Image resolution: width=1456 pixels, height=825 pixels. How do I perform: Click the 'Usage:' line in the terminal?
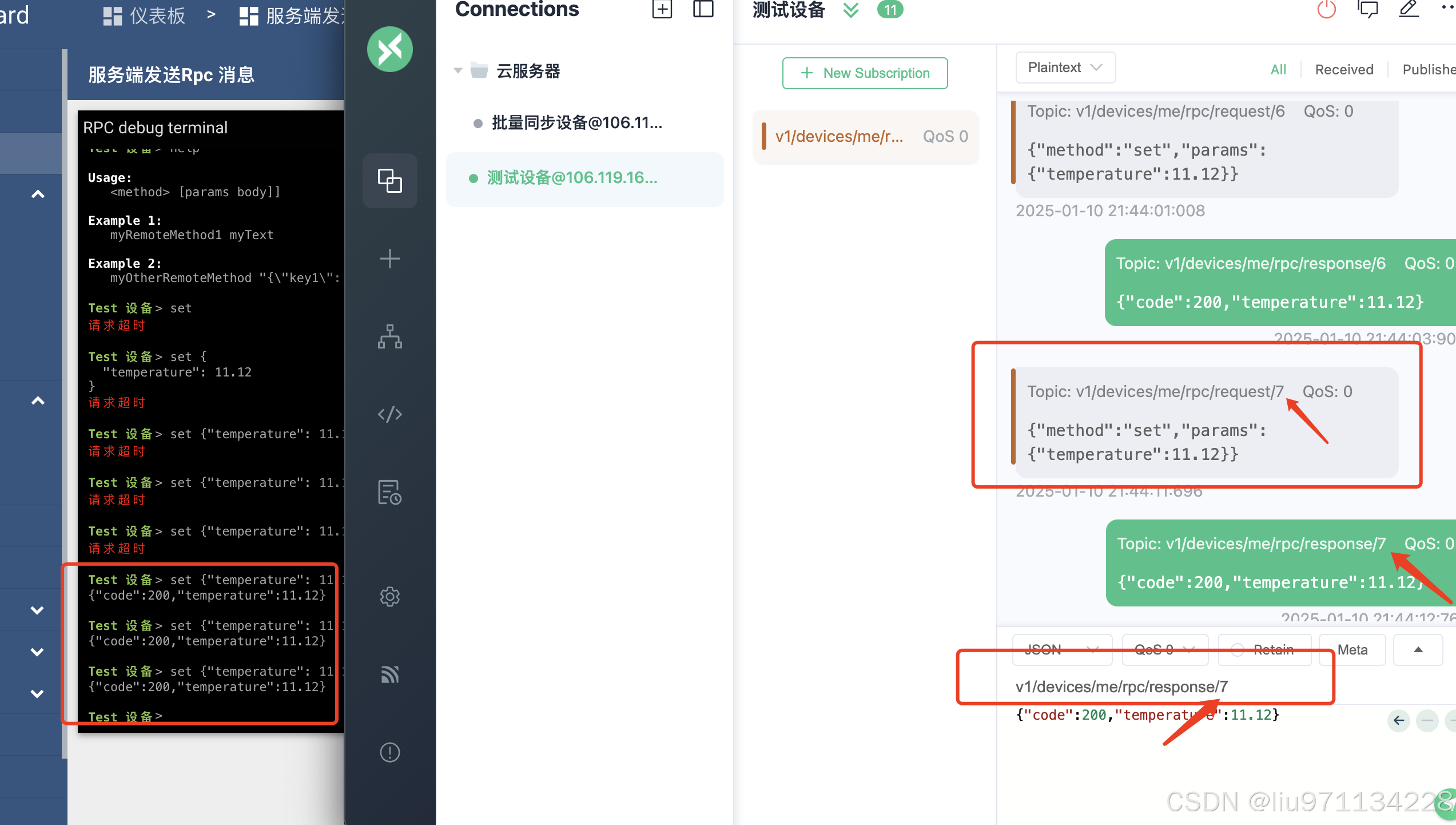tap(110, 178)
